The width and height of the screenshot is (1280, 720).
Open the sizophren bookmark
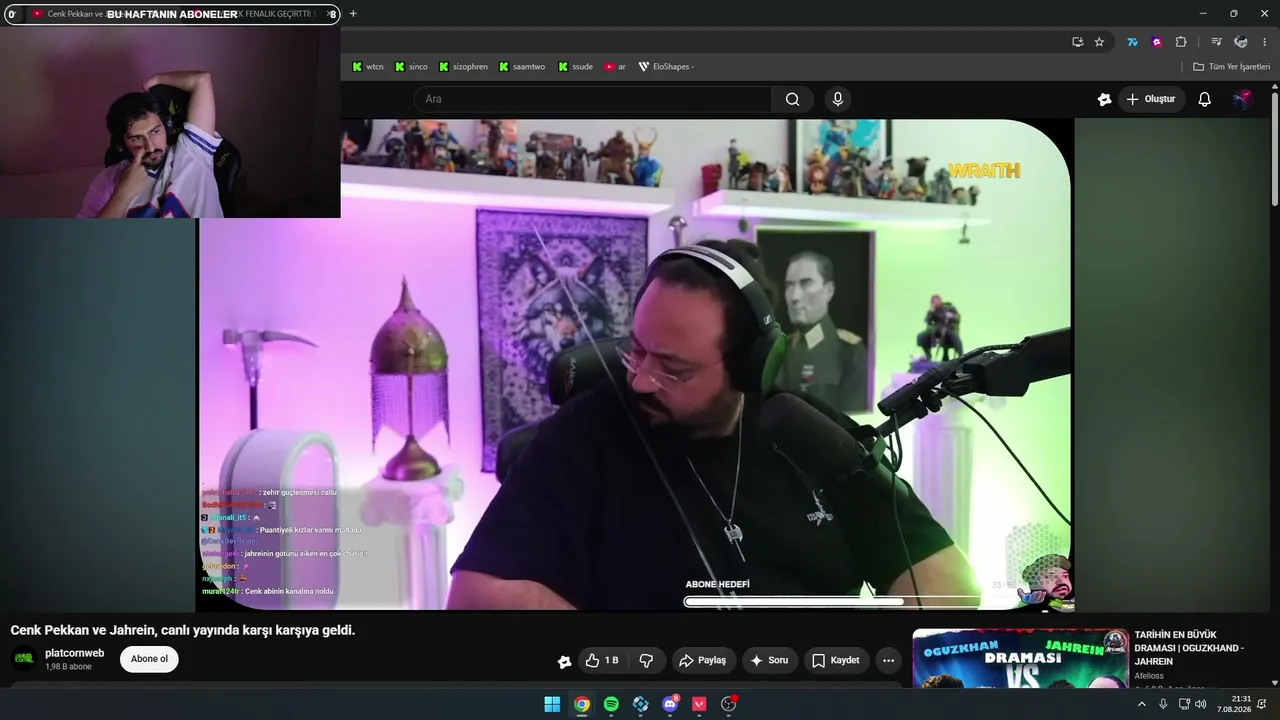click(x=463, y=67)
